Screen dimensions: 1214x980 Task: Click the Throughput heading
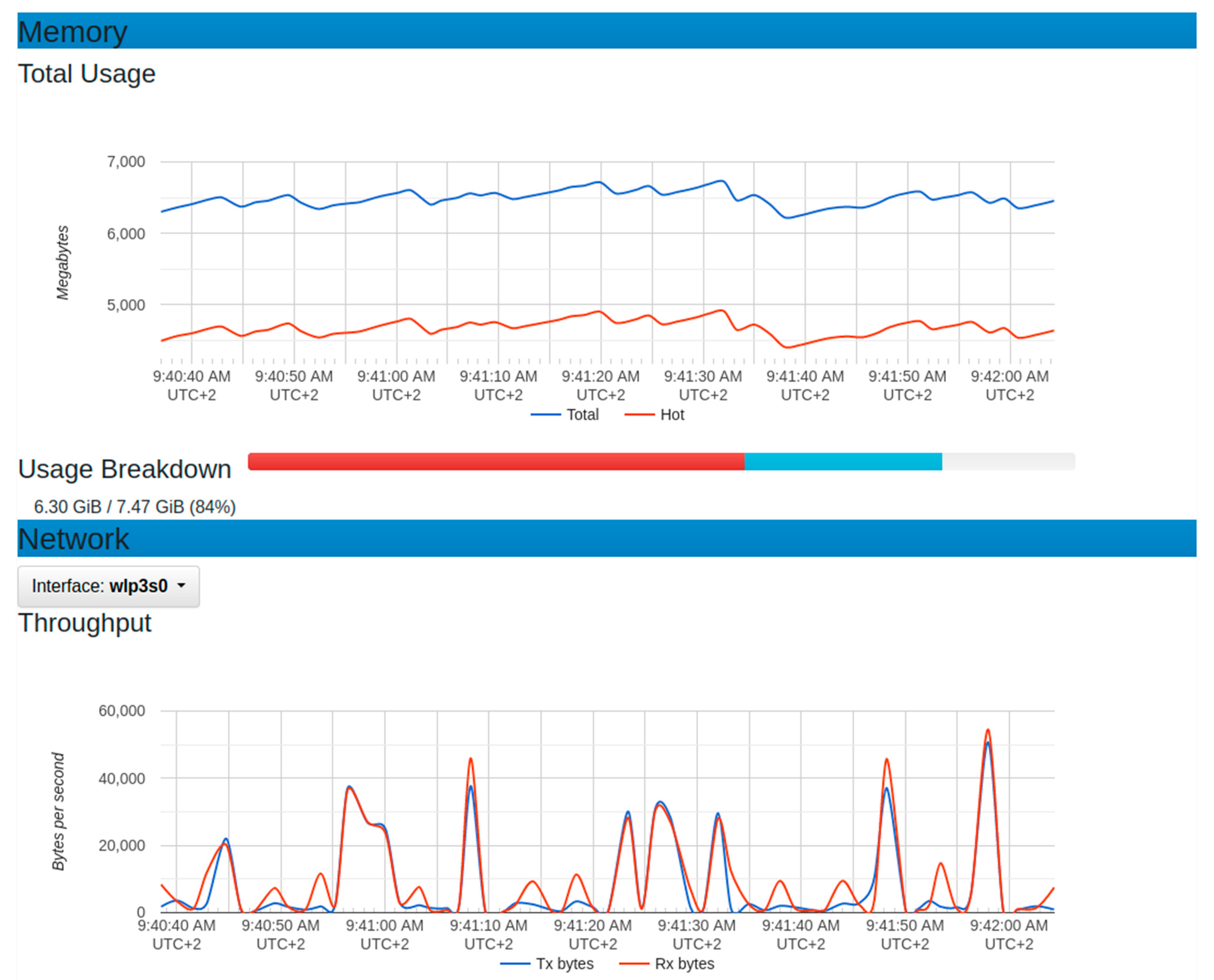[85, 623]
